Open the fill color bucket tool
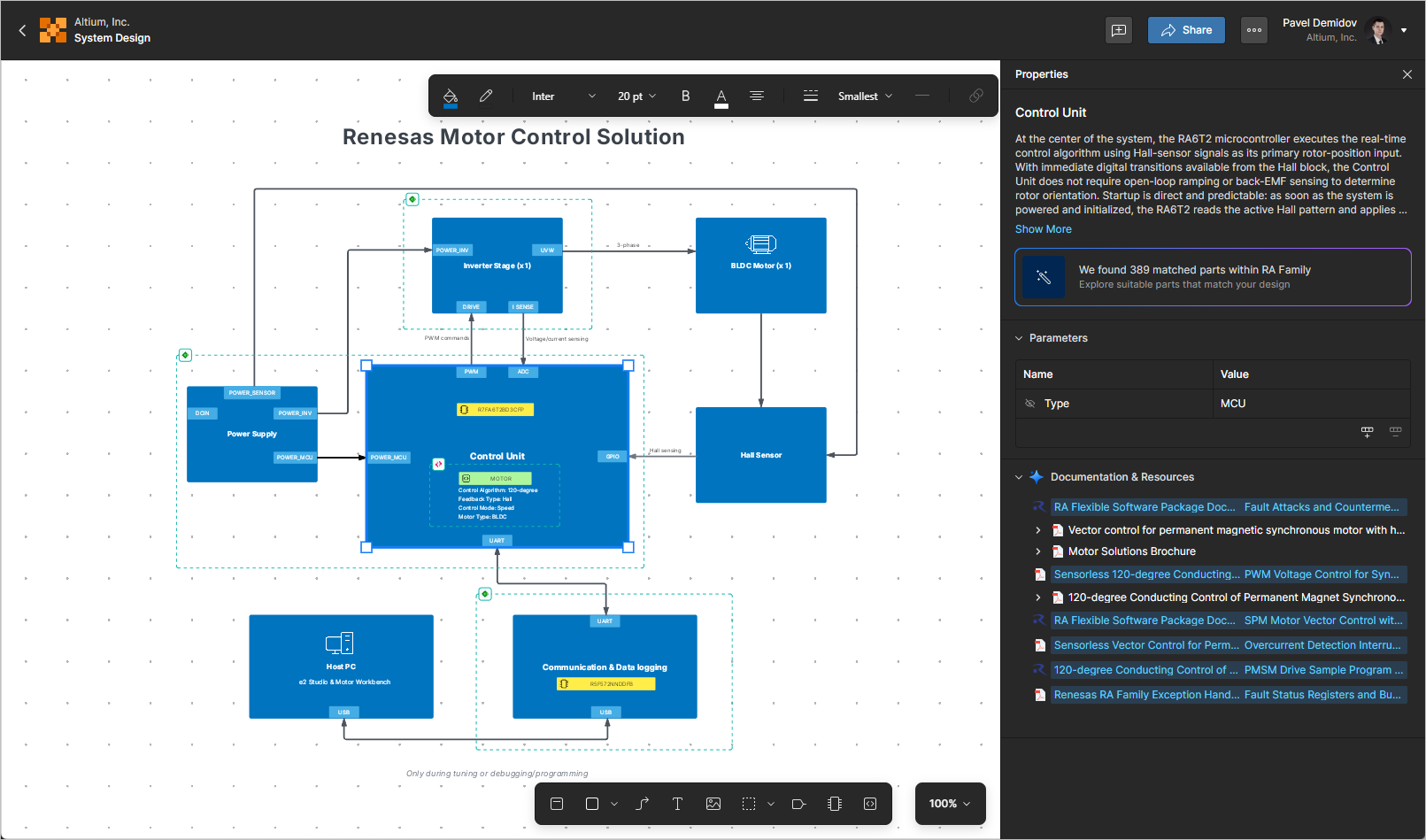Viewport: 1426px width, 840px height. [x=451, y=96]
